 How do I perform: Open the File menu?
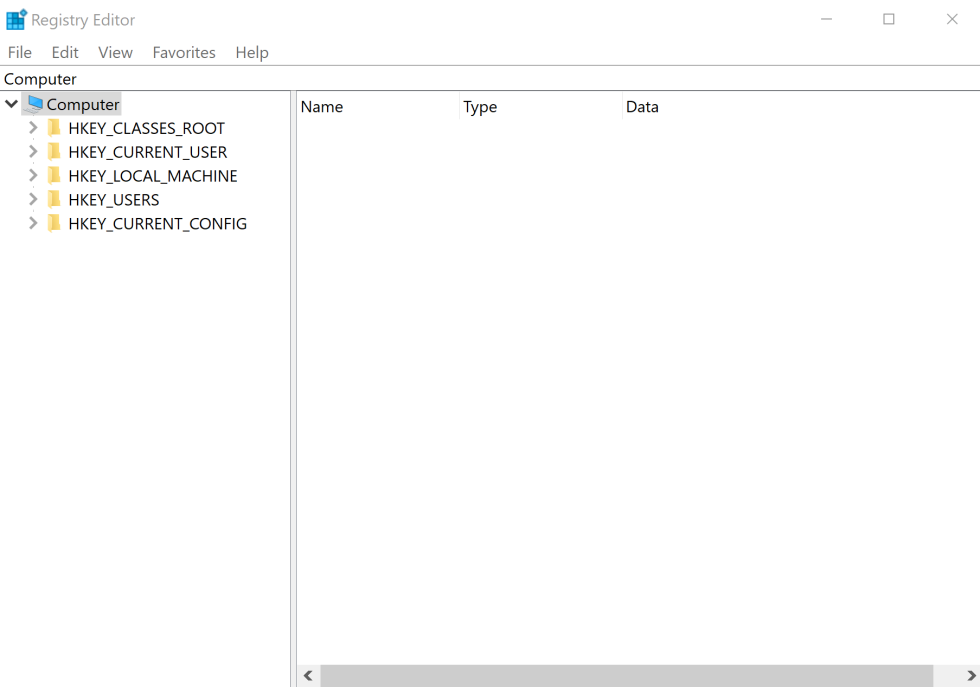pyautogui.click(x=19, y=52)
